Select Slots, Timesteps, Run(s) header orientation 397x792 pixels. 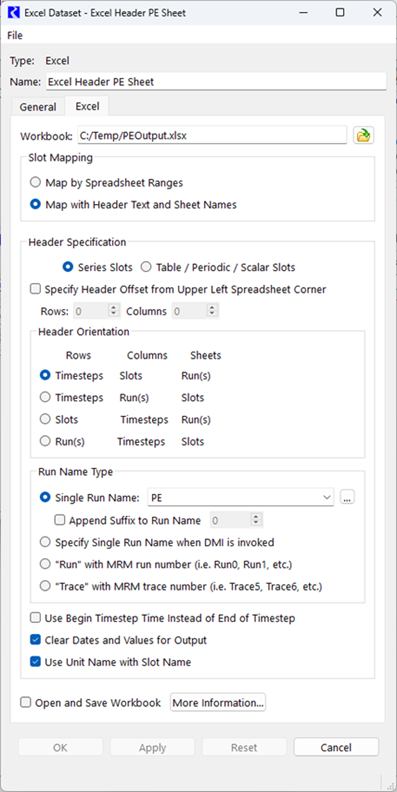tap(45, 419)
